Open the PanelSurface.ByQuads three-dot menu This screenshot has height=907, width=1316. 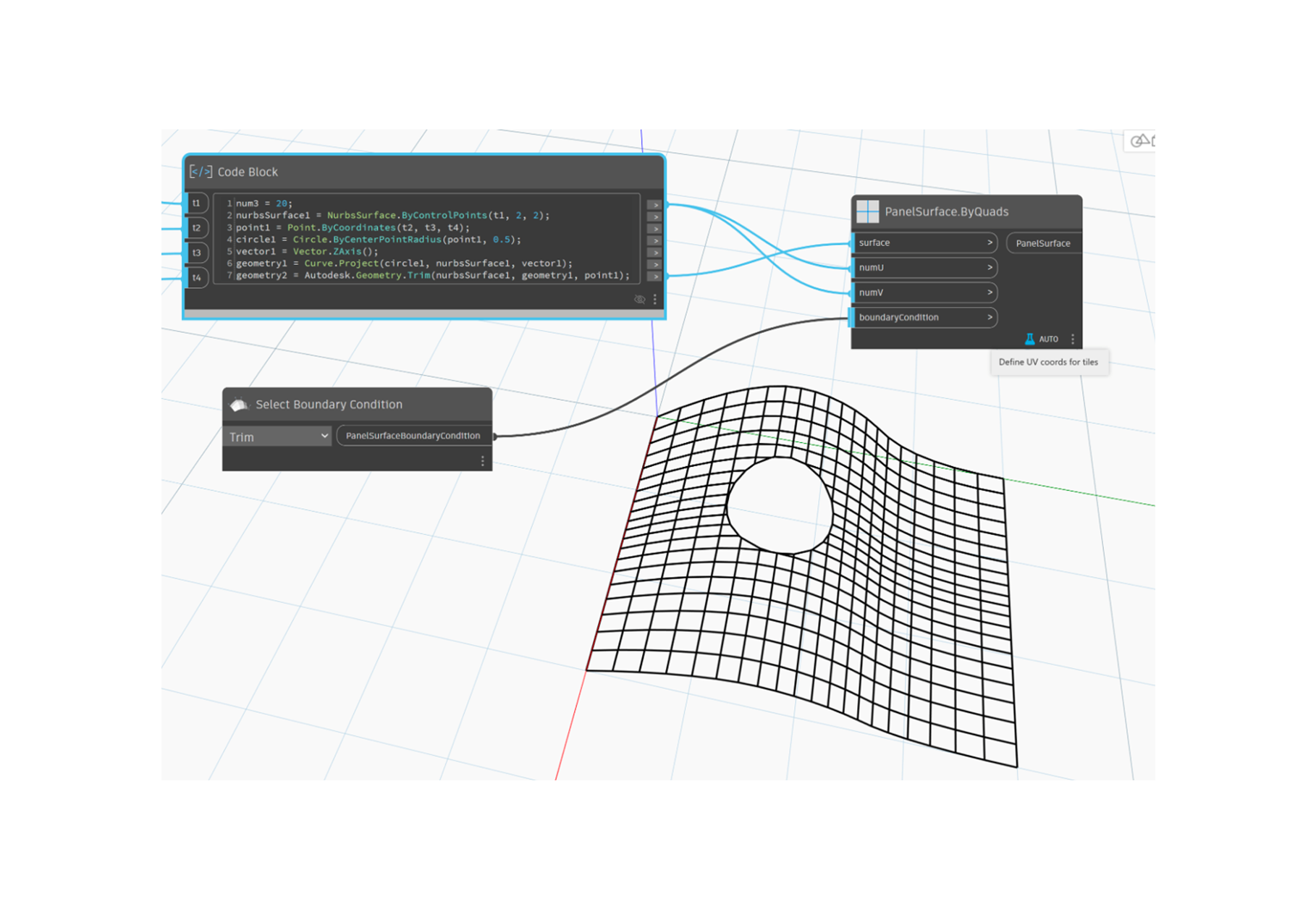point(1073,339)
